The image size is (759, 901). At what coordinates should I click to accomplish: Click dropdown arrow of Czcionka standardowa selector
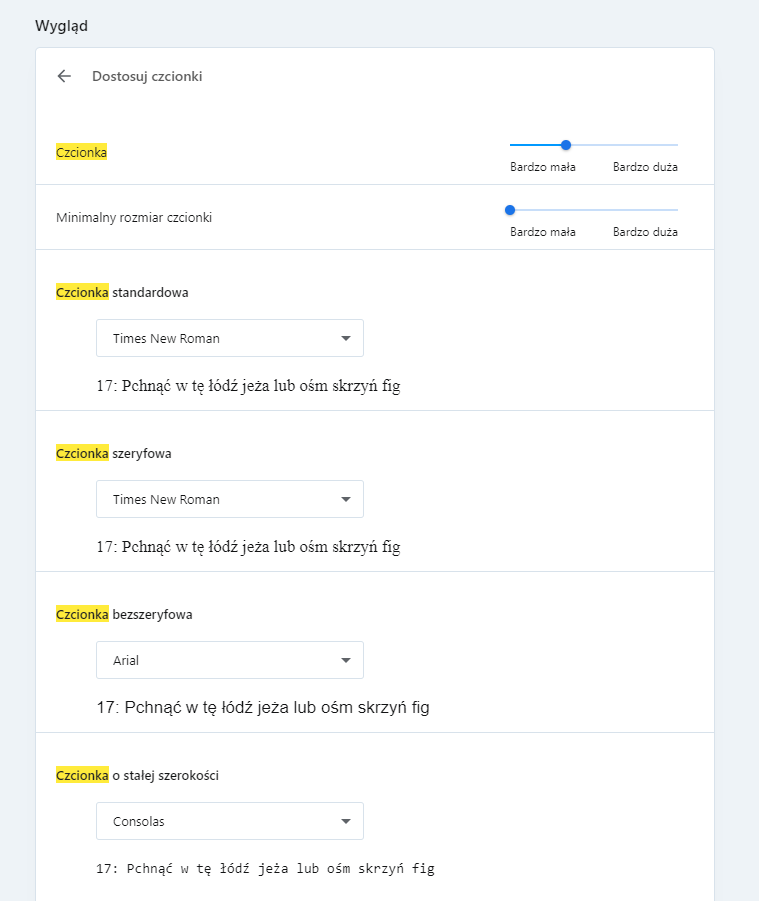click(x=346, y=338)
